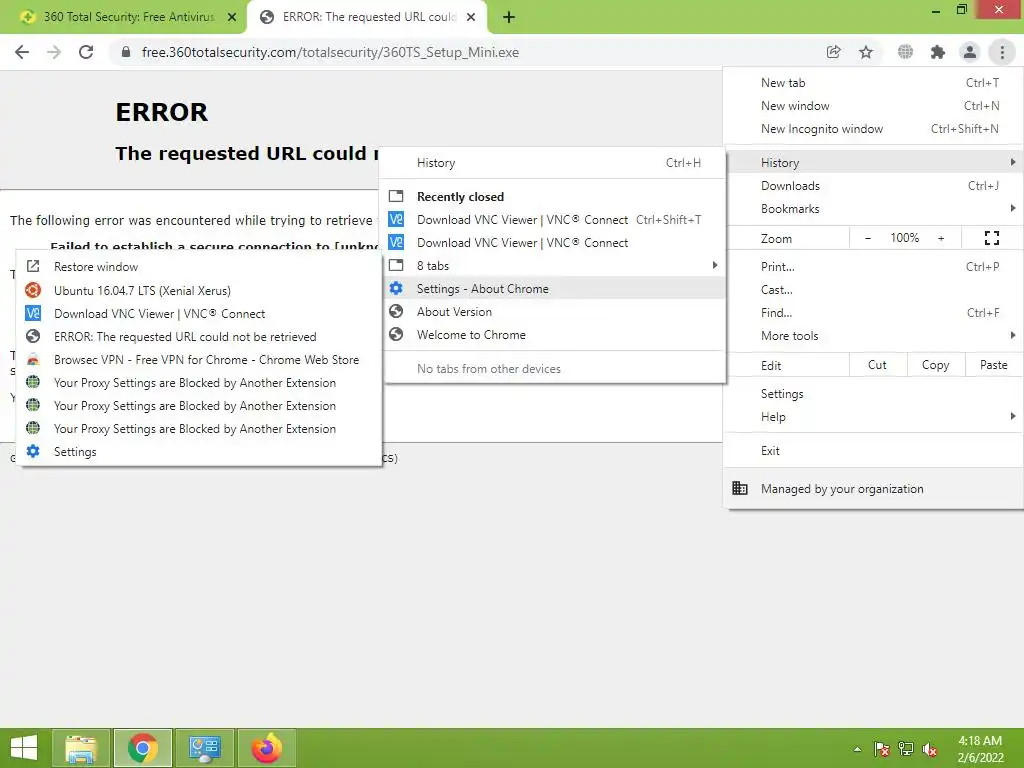1024x768 pixels.
Task: Click the address bar URL
Action: coord(330,52)
